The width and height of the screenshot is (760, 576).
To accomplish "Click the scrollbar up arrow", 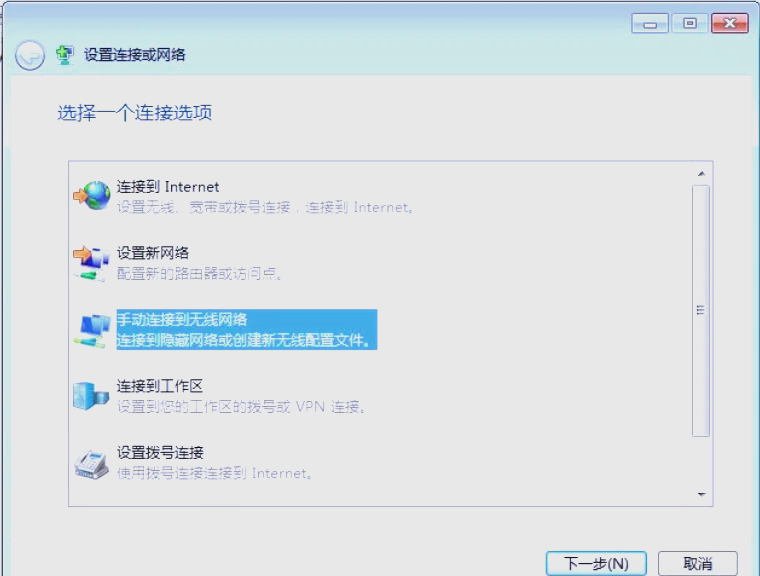I will 701,174.
